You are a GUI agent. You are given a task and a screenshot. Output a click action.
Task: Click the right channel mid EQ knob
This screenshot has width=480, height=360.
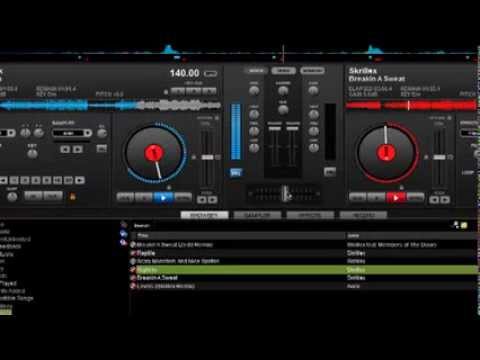point(313,131)
